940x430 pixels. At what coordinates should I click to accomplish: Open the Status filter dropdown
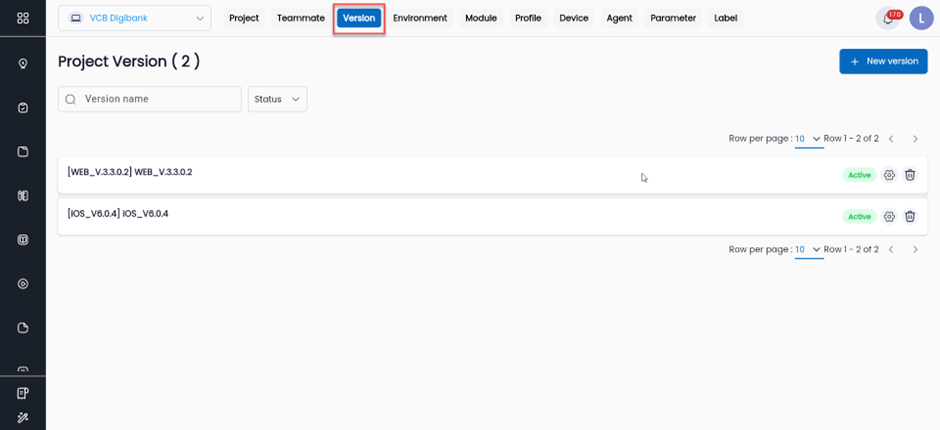276,99
